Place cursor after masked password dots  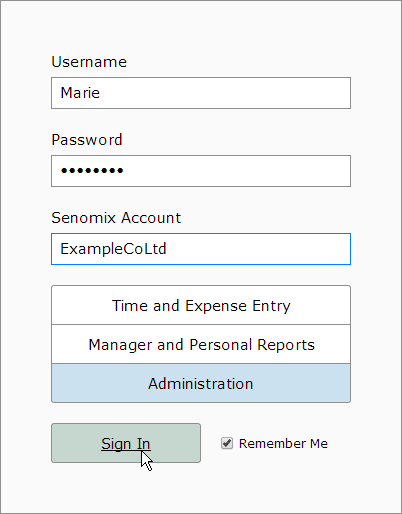pyautogui.click(x=124, y=171)
